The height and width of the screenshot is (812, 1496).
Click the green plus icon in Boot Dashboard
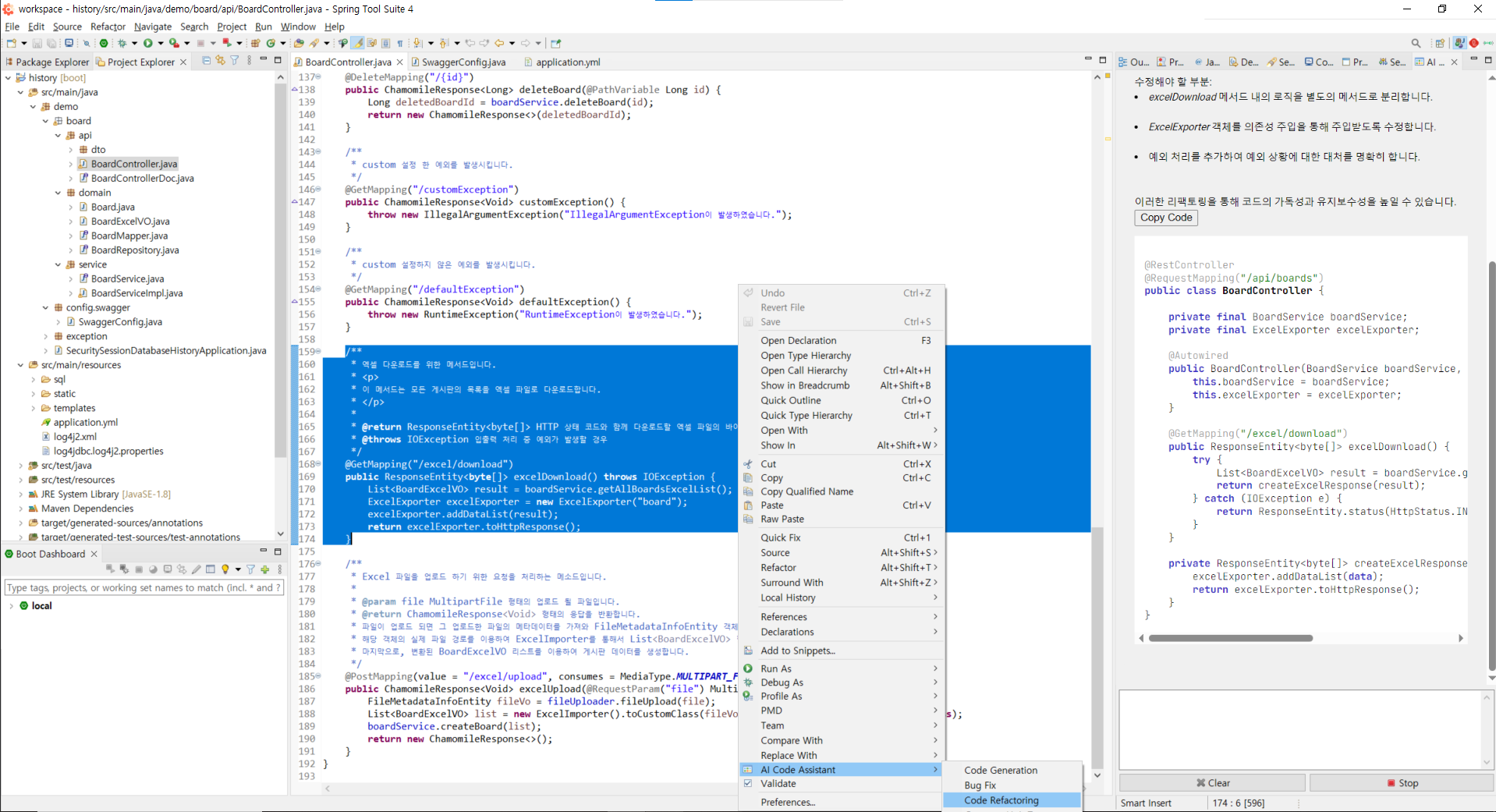tap(265, 569)
